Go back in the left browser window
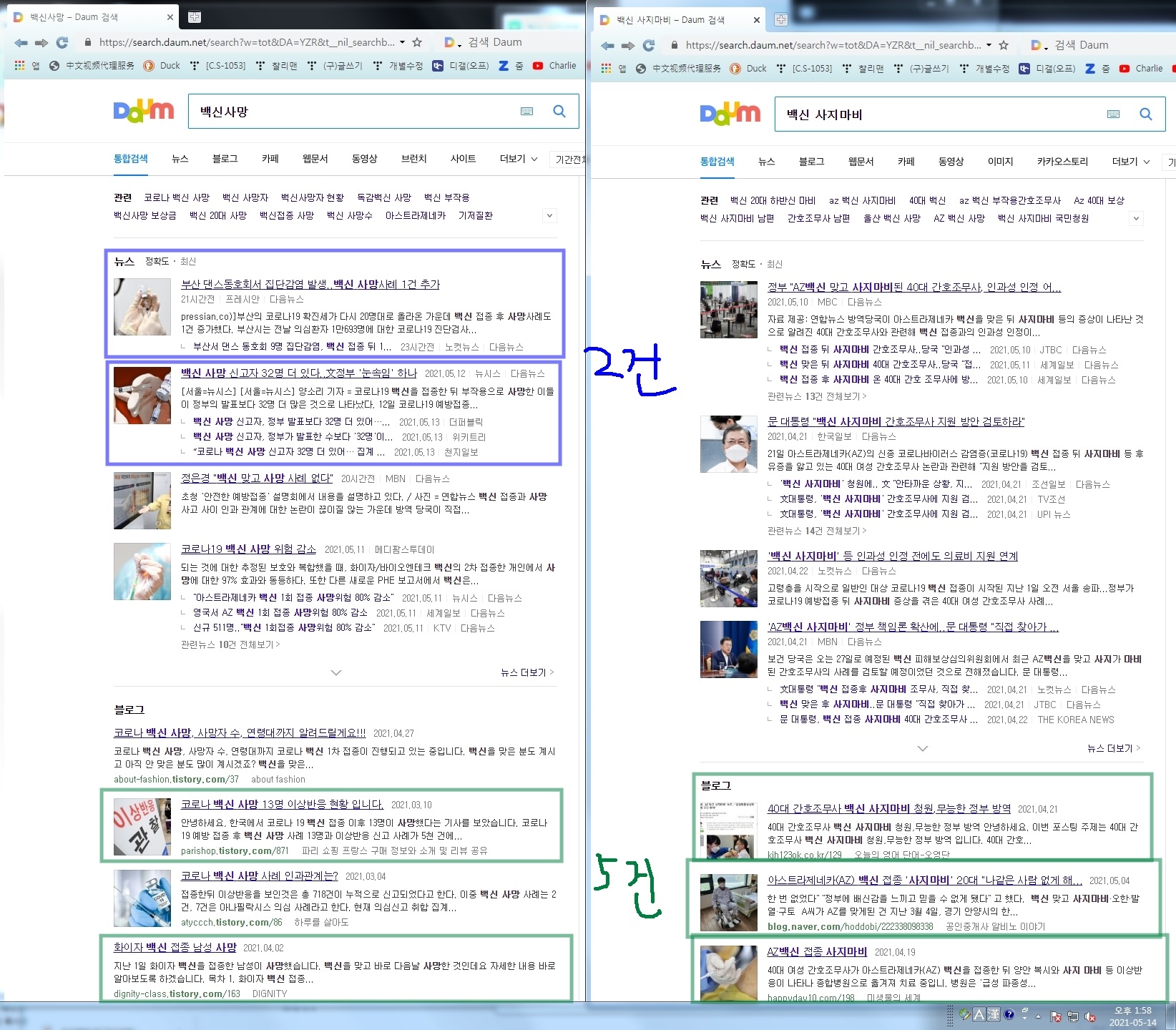 21,42
